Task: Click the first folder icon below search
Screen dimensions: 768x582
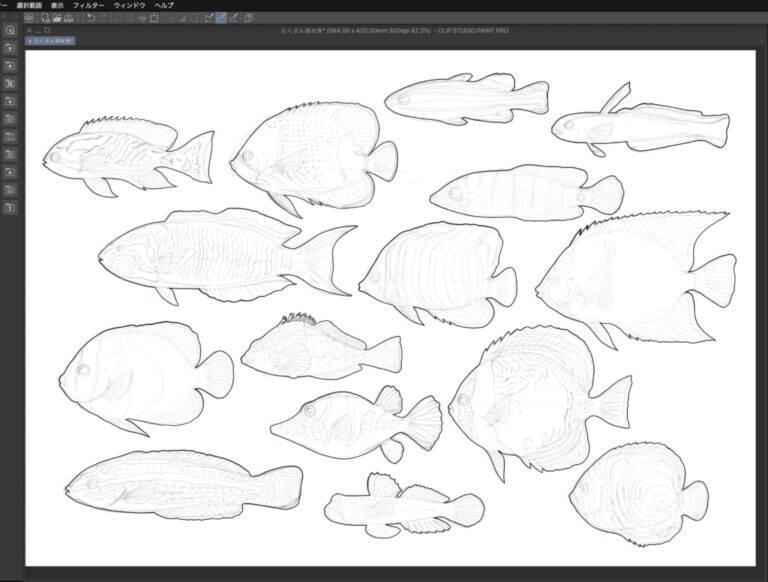Action: click(x=10, y=47)
